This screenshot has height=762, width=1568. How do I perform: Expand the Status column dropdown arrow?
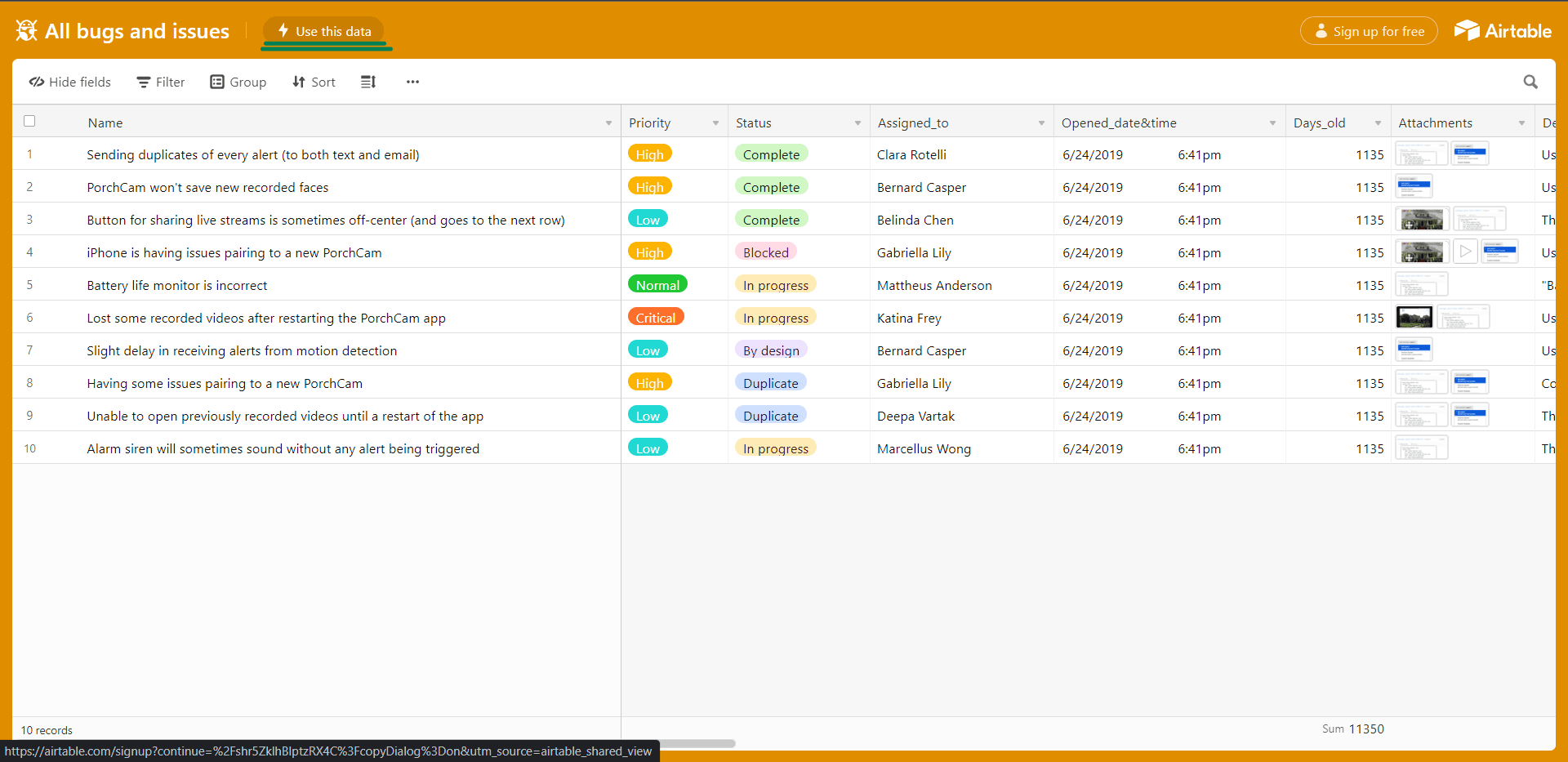click(857, 123)
